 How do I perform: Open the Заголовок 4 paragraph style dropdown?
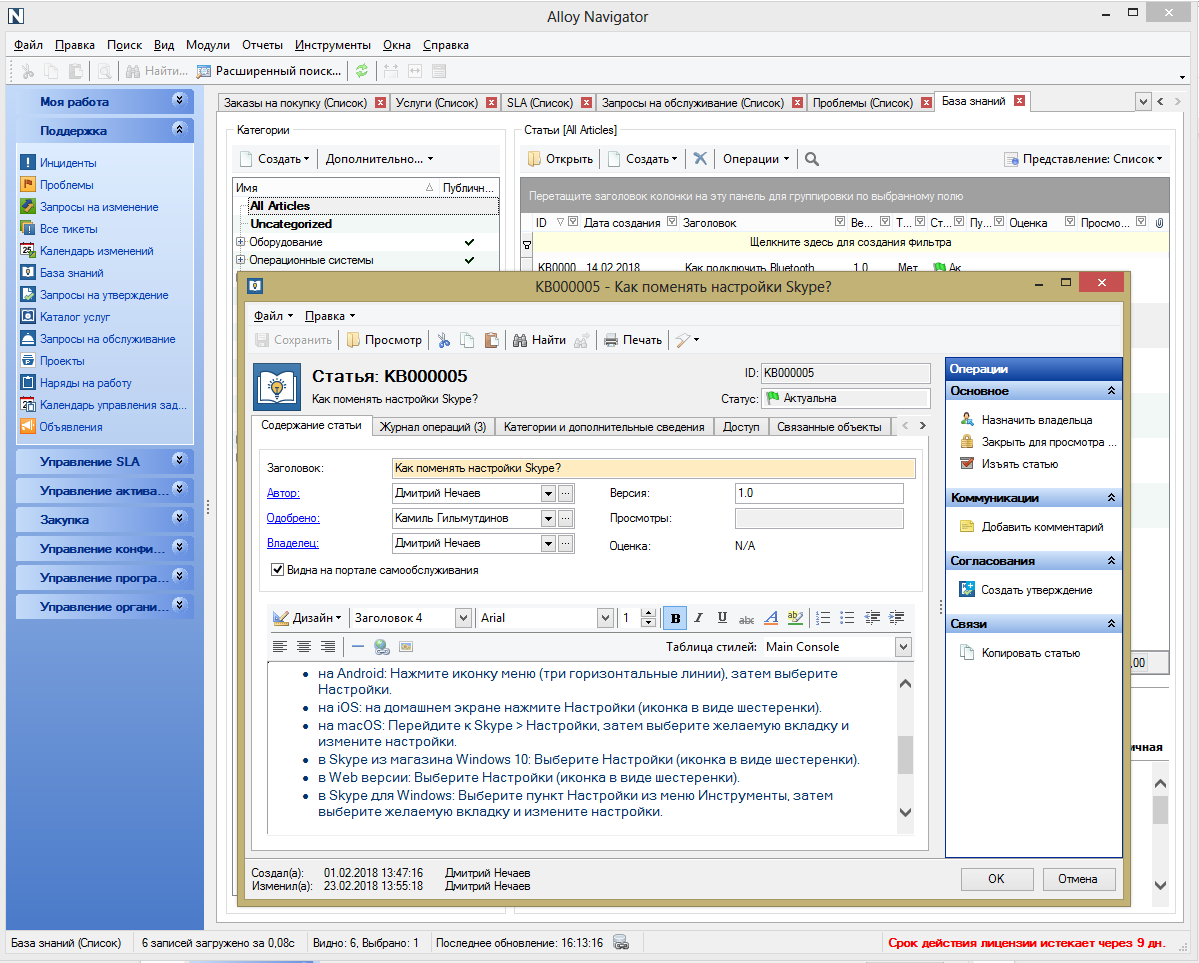(x=463, y=618)
